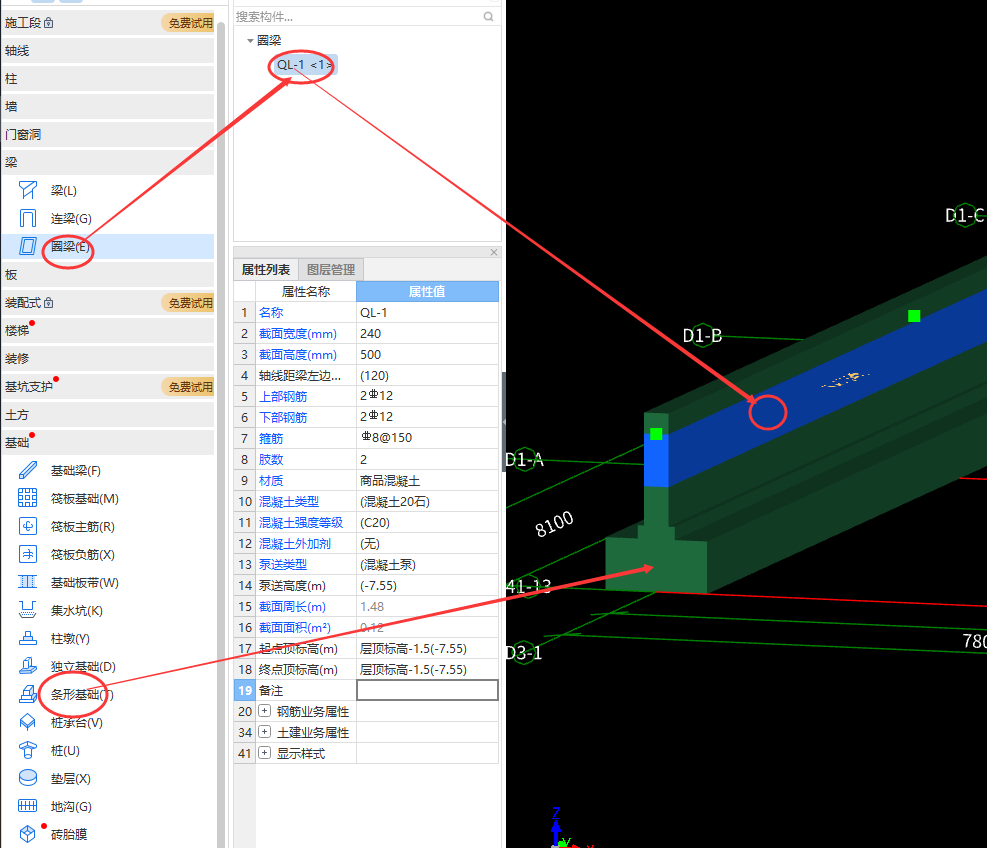Click 免费试用 badge next to 基坑支护
Image resolution: width=987 pixels, height=848 pixels.
tap(188, 387)
